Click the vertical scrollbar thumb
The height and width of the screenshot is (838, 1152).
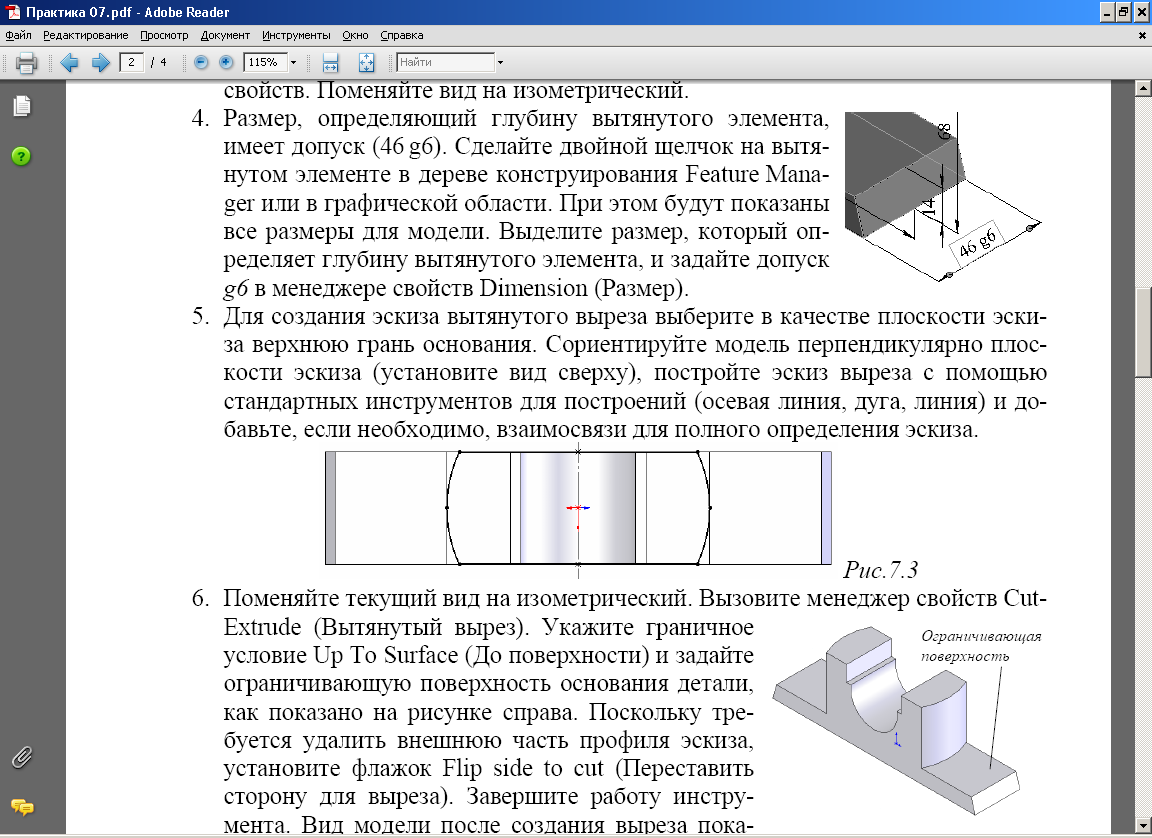(1142, 333)
